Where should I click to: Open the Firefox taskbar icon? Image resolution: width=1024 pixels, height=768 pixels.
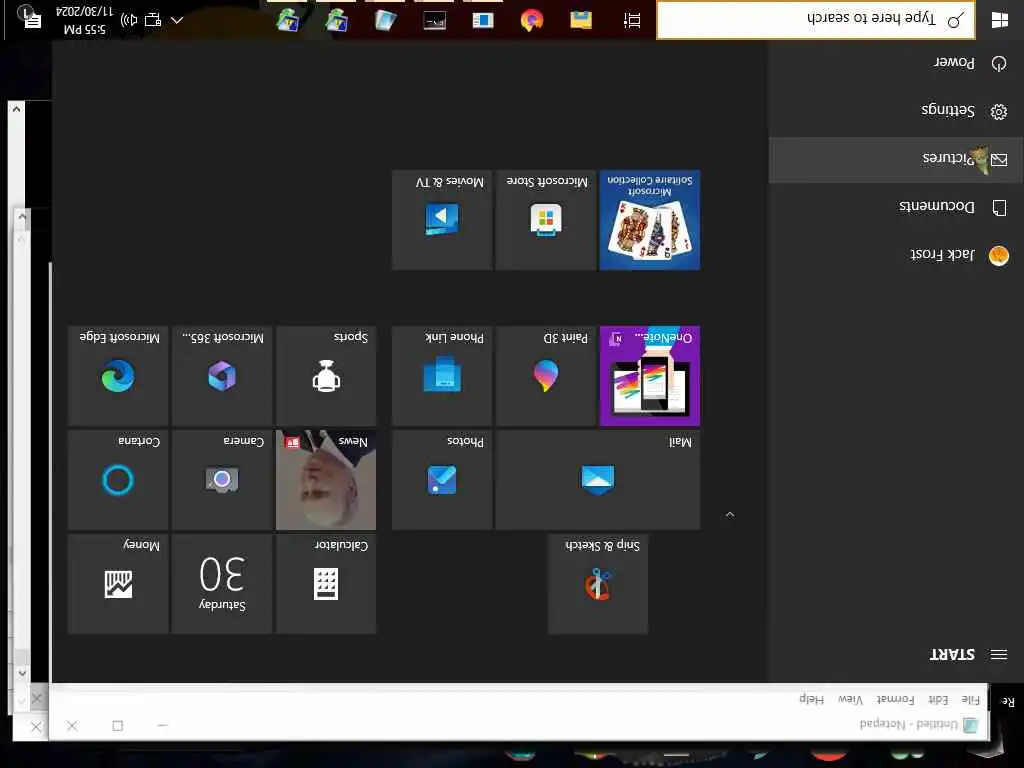click(532, 20)
